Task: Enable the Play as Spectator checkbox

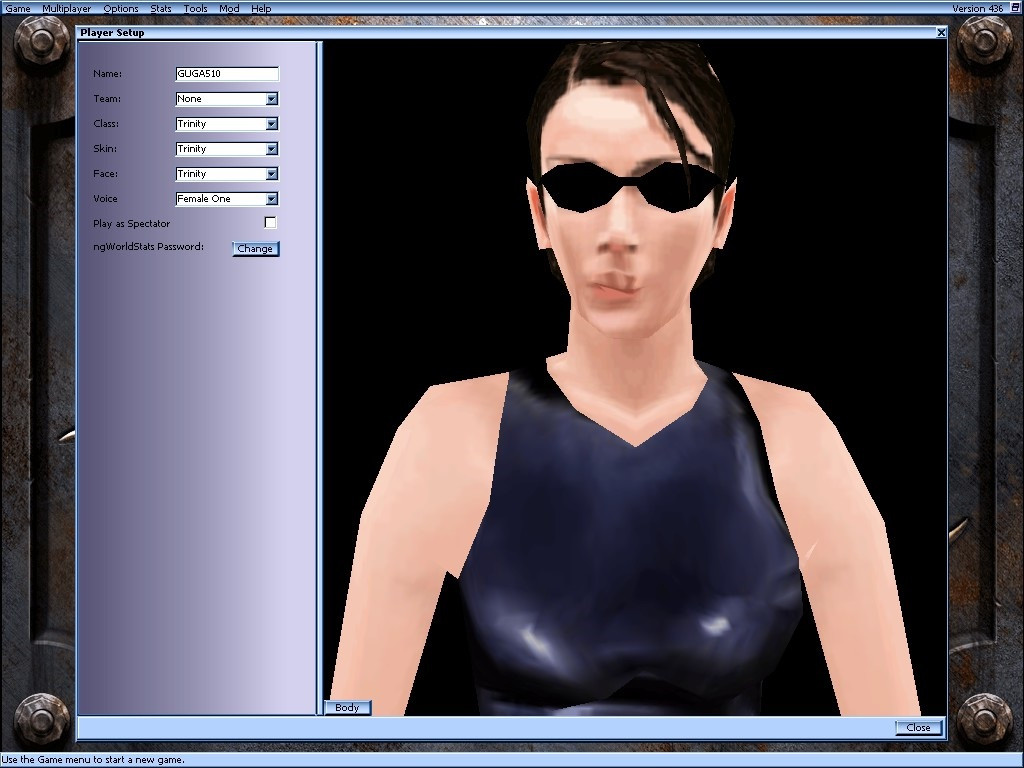Action: (x=270, y=223)
